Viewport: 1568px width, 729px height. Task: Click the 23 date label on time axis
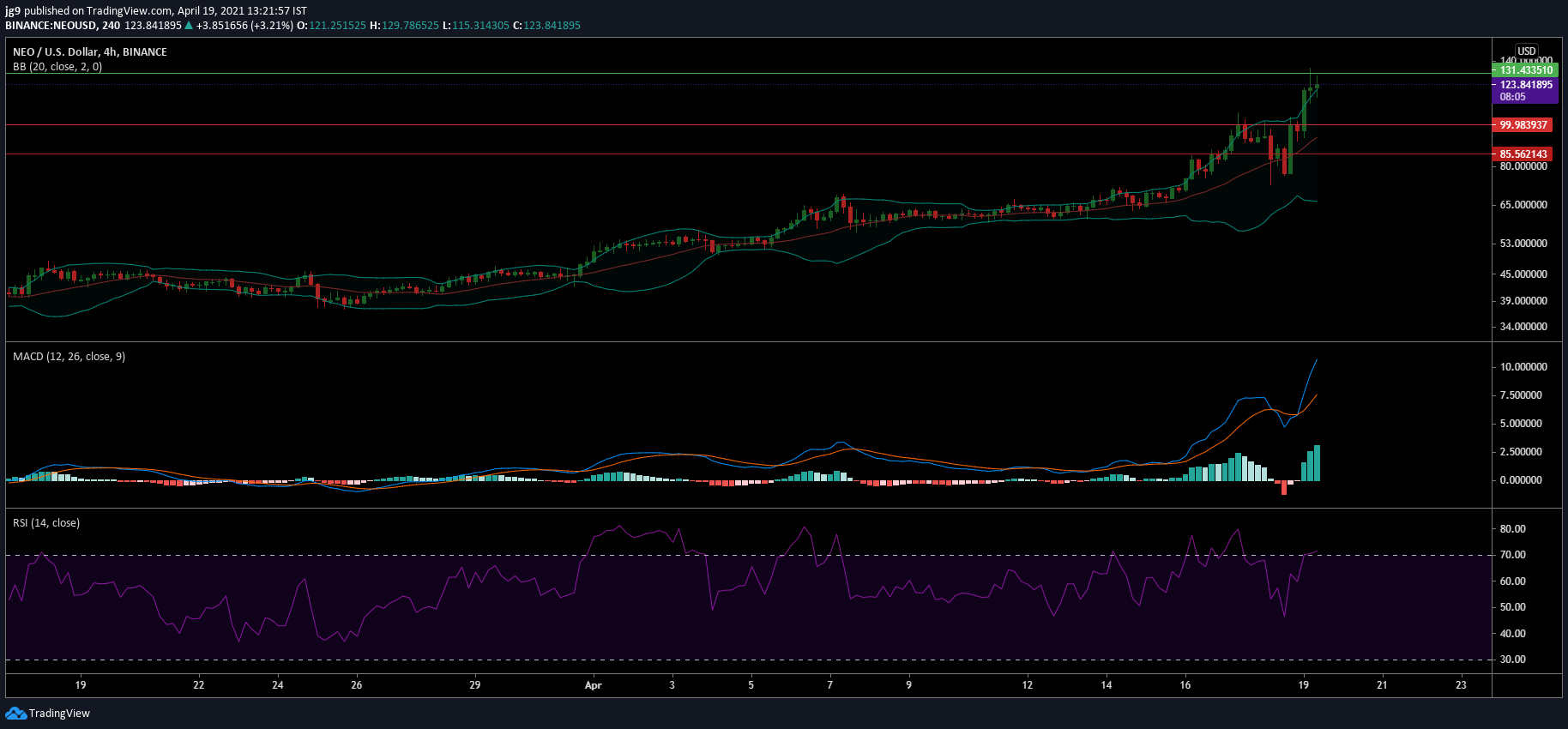click(x=1462, y=685)
